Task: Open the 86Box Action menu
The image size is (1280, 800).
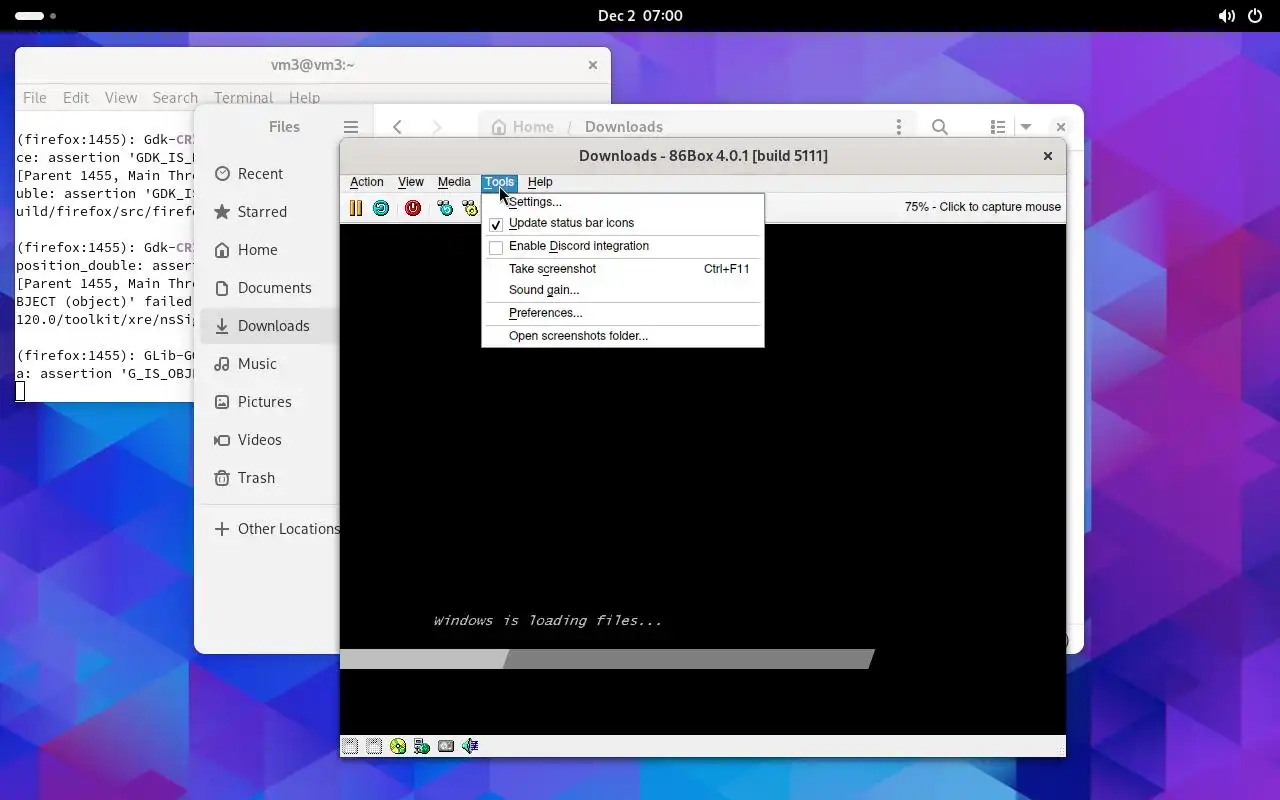Action: (366, 182)
